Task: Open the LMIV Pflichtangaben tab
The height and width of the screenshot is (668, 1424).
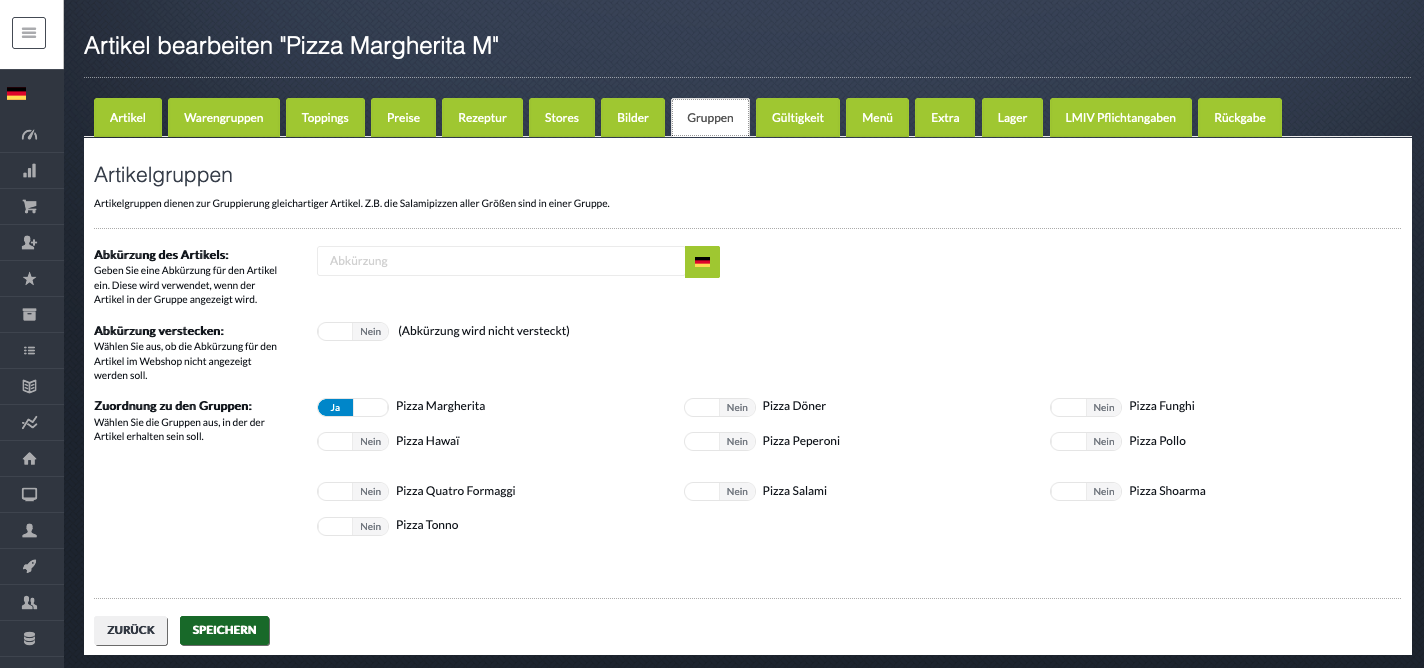Action: coord(1120,117)
